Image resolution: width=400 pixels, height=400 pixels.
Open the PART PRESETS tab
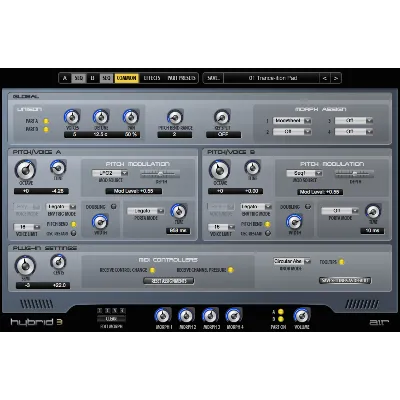[181, 78]
